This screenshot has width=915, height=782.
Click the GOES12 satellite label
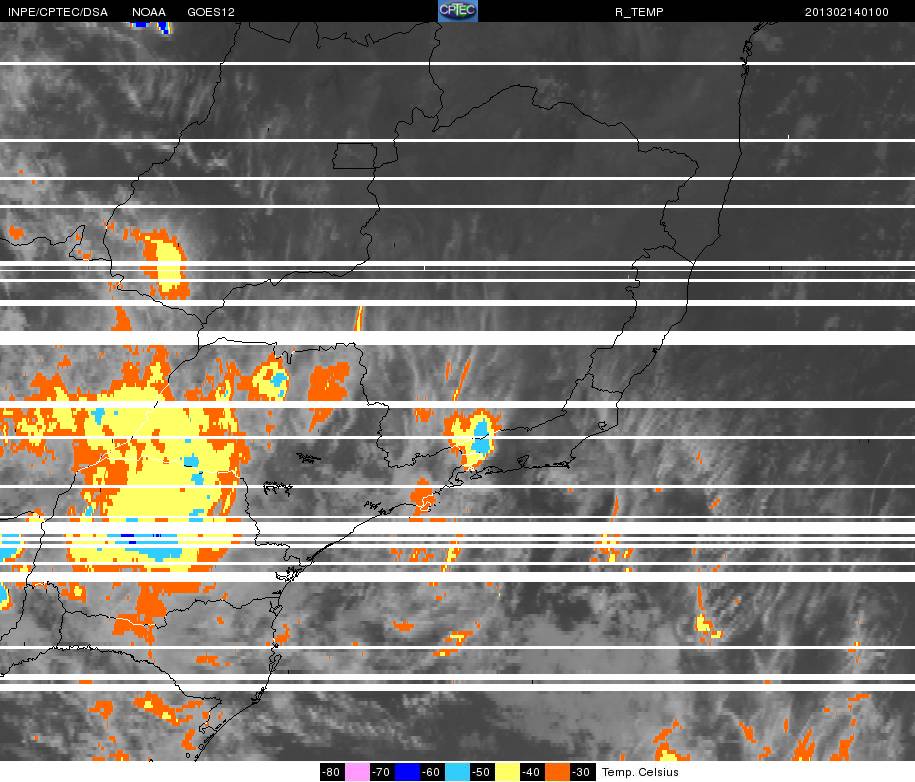(x=211, y=12)
